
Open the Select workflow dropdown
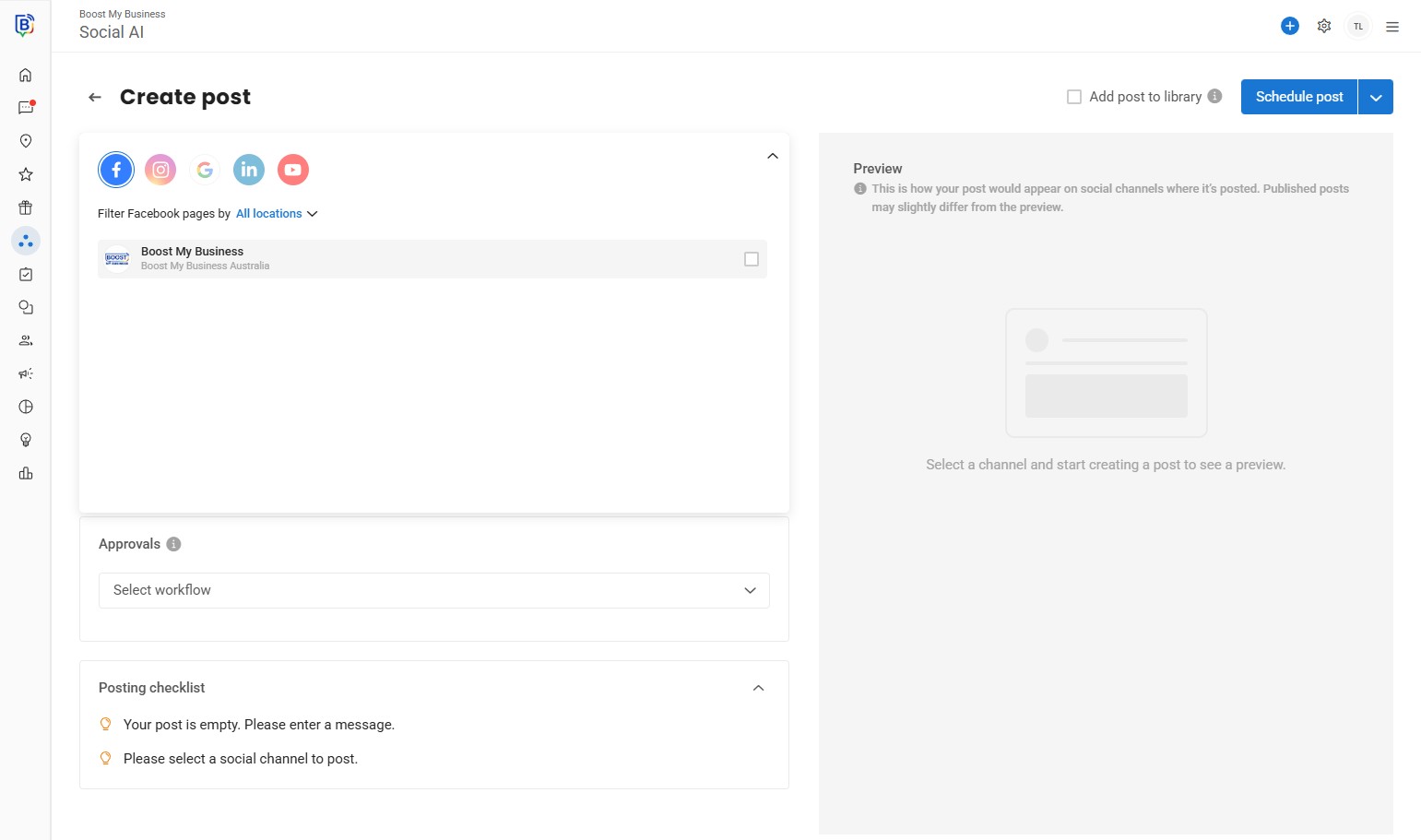tap(433, 590)
